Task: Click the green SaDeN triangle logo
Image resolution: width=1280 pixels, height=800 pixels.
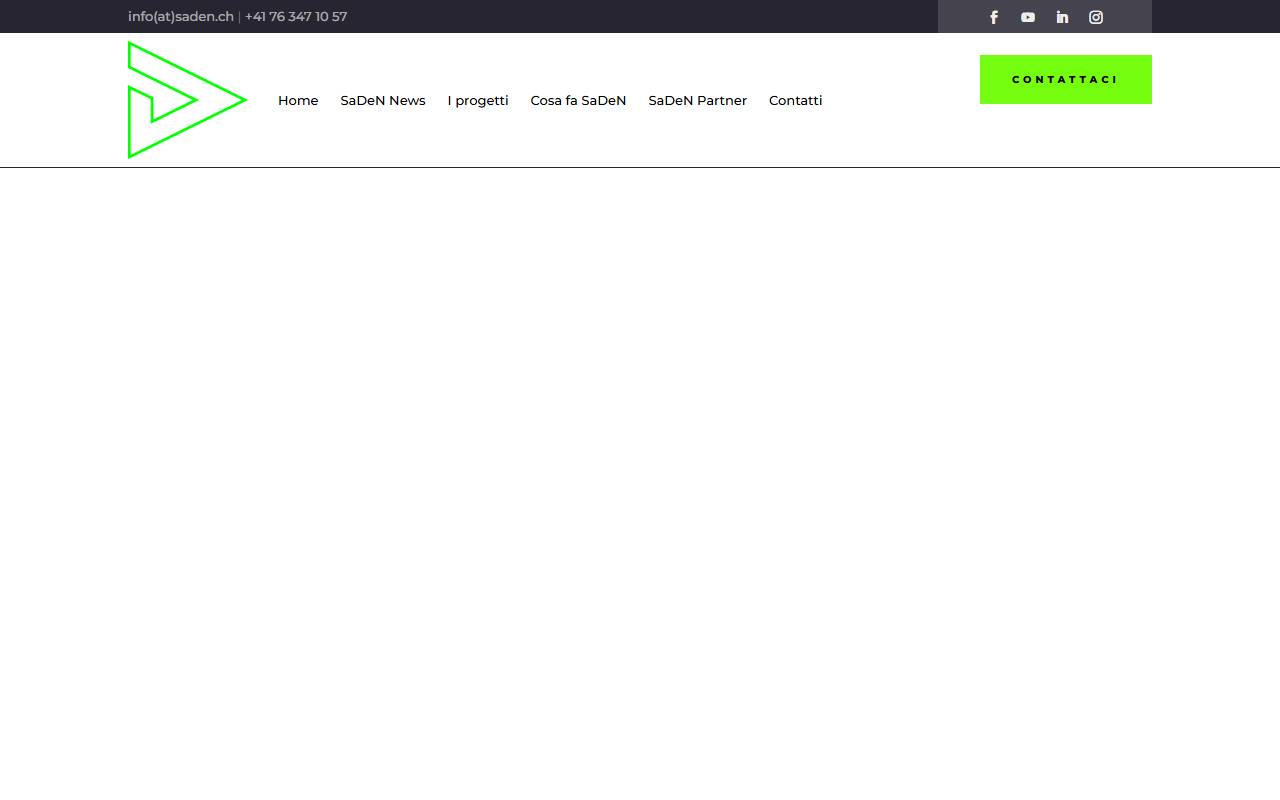Action: tap(187, 100)
